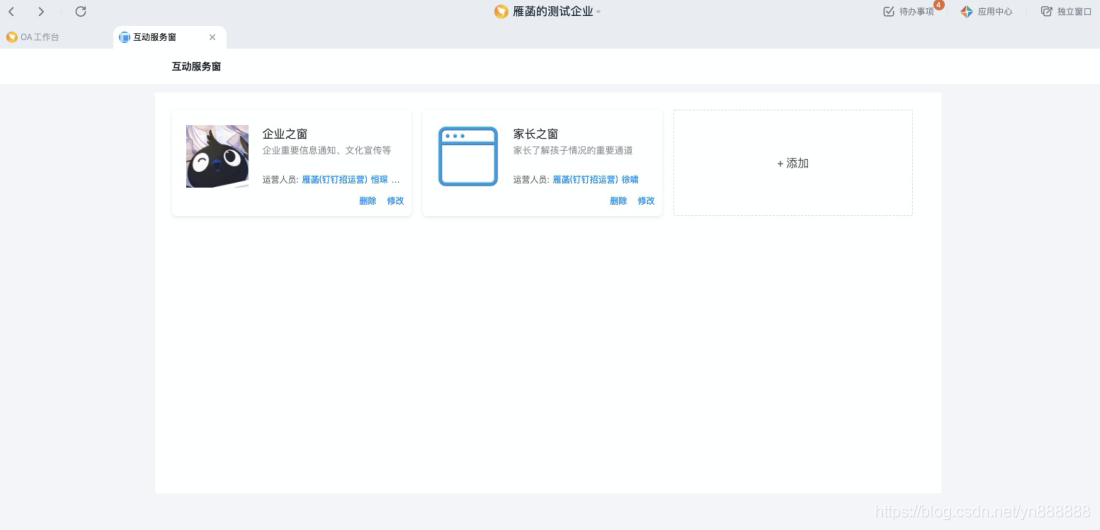The height and width of the screenshot is (530, 1100).
Task: Click the 互动服务窗 tab icon
Action: pos(124,37)
